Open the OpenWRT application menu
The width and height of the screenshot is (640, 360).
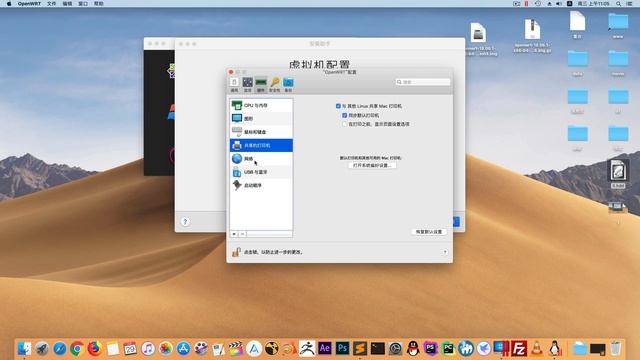(29, 4)
